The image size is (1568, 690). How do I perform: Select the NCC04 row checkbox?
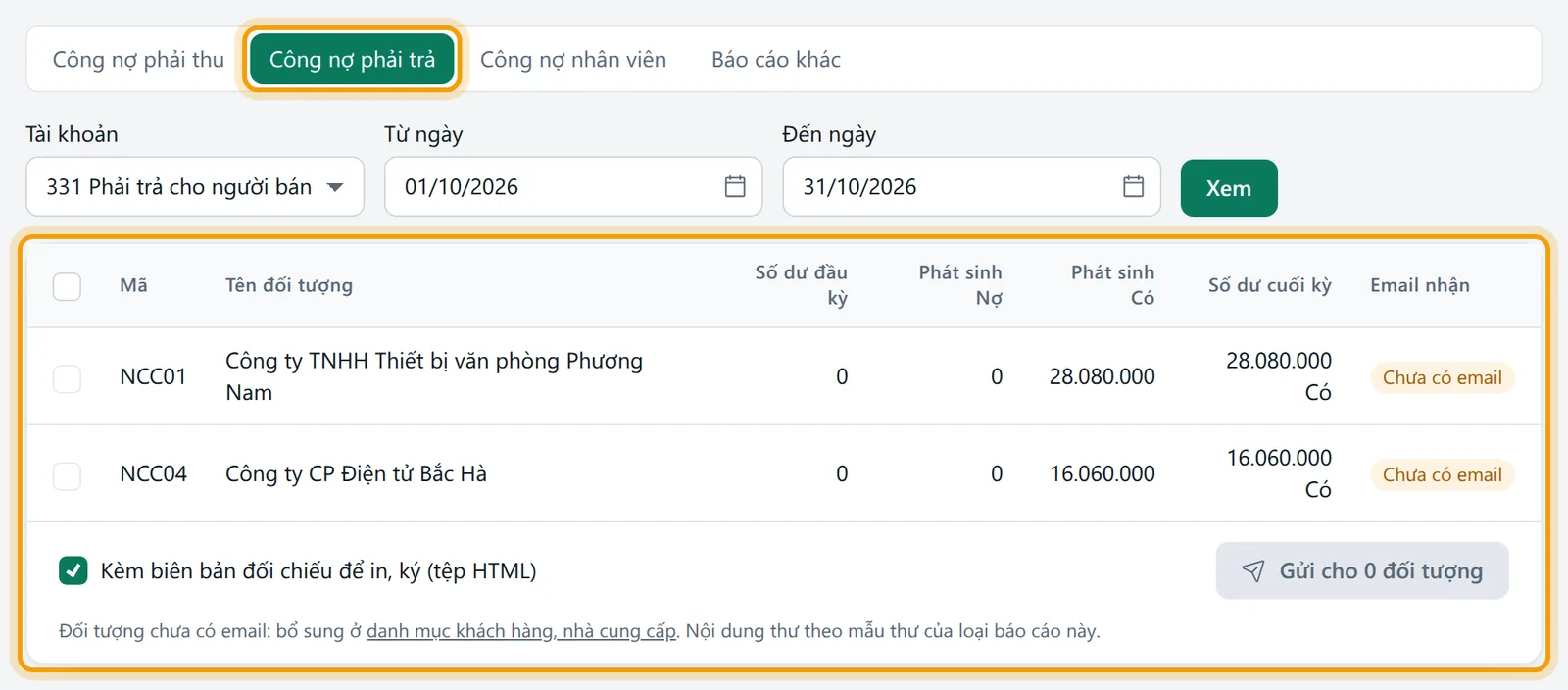67,476
